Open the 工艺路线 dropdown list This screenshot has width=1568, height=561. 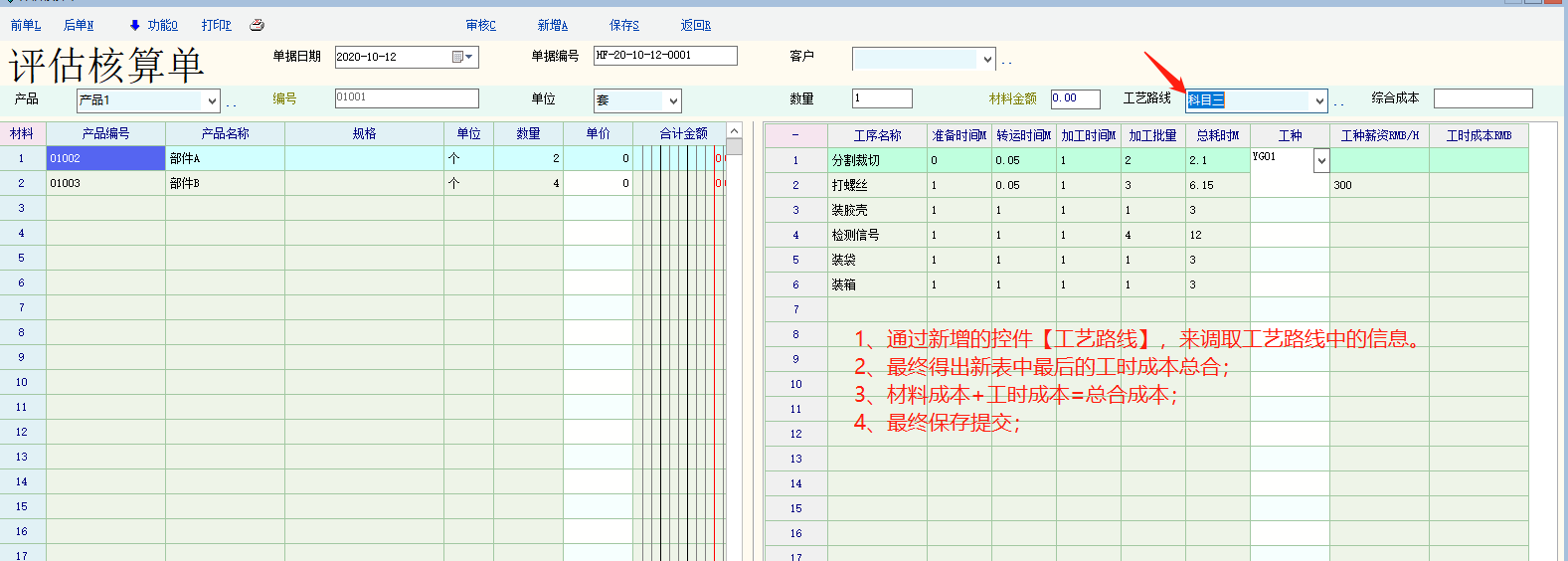pos(1319,100)
